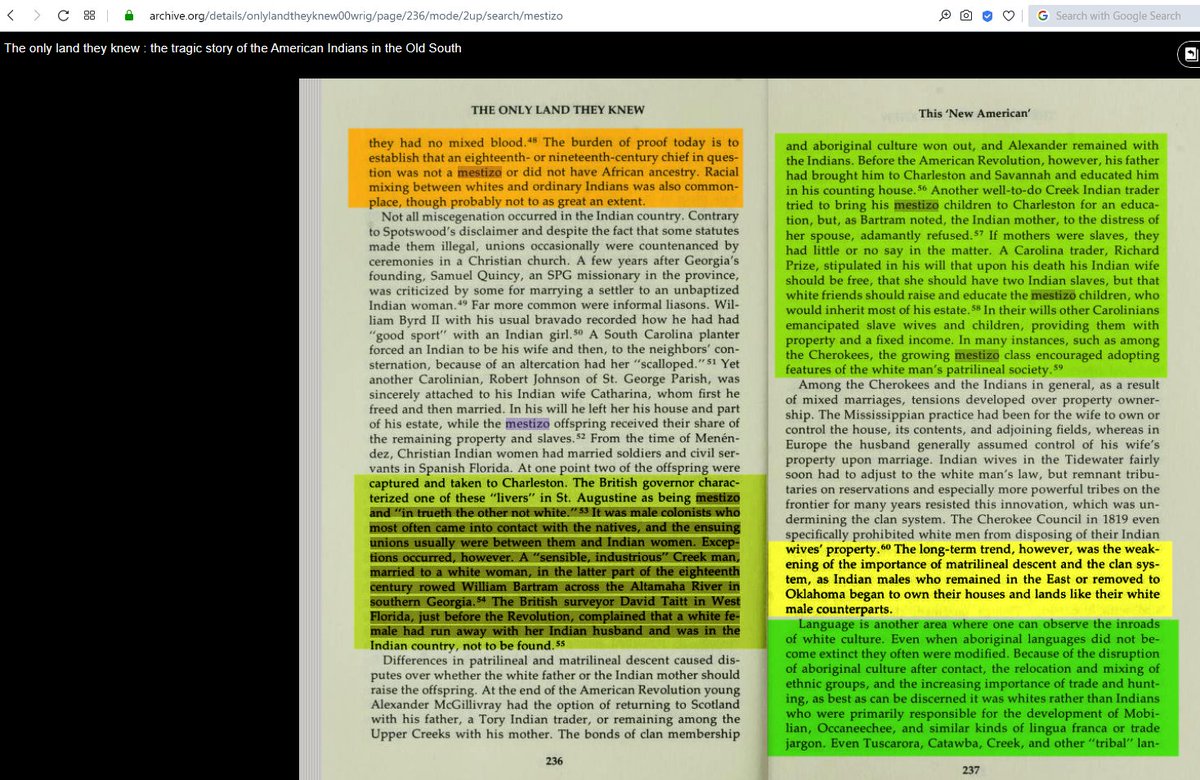Click the book title 'The only land they knew'
This screenshot has width=1200, height=780.
coord(233,48)
